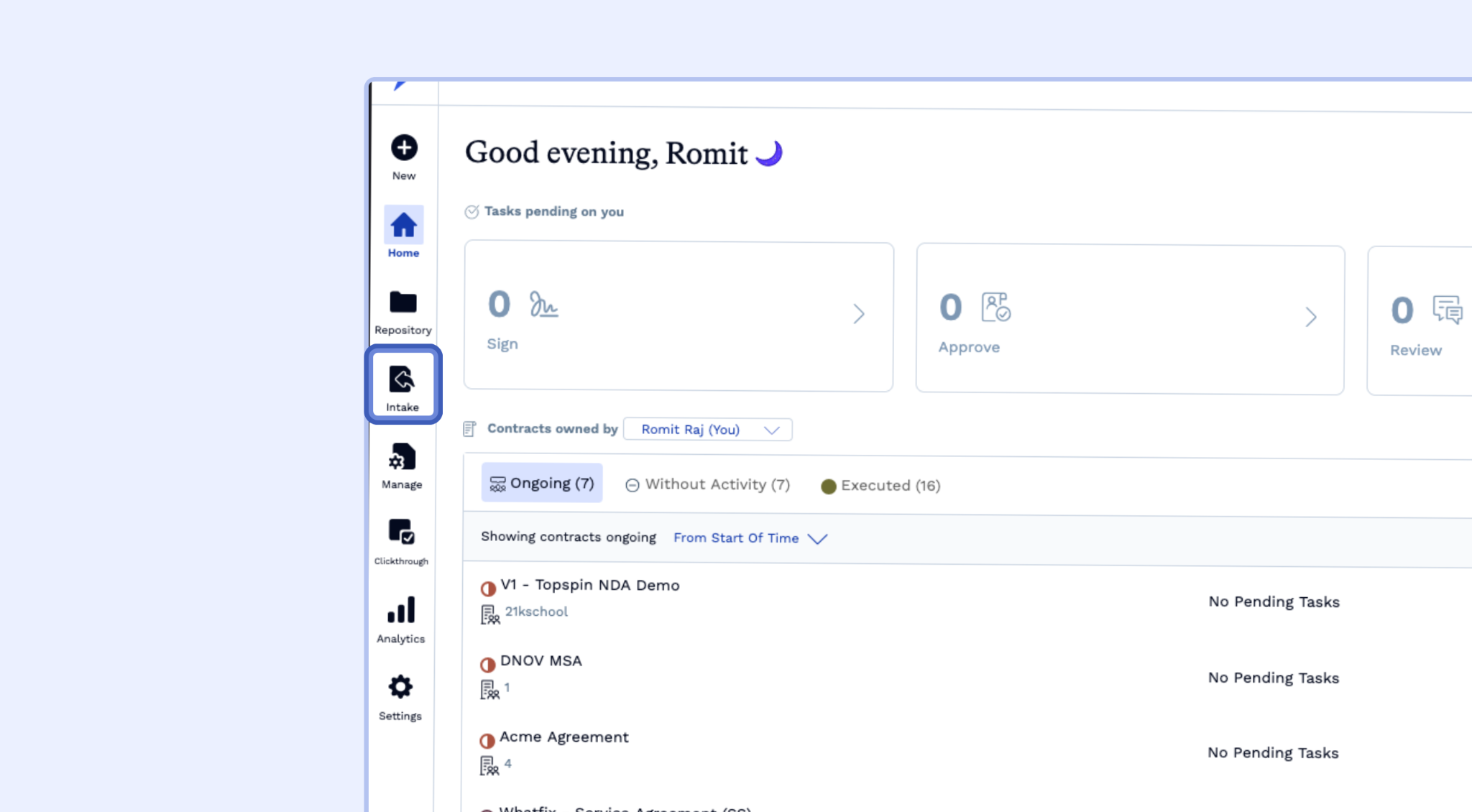Open the DNOV MSA contract

click(540, 661)
